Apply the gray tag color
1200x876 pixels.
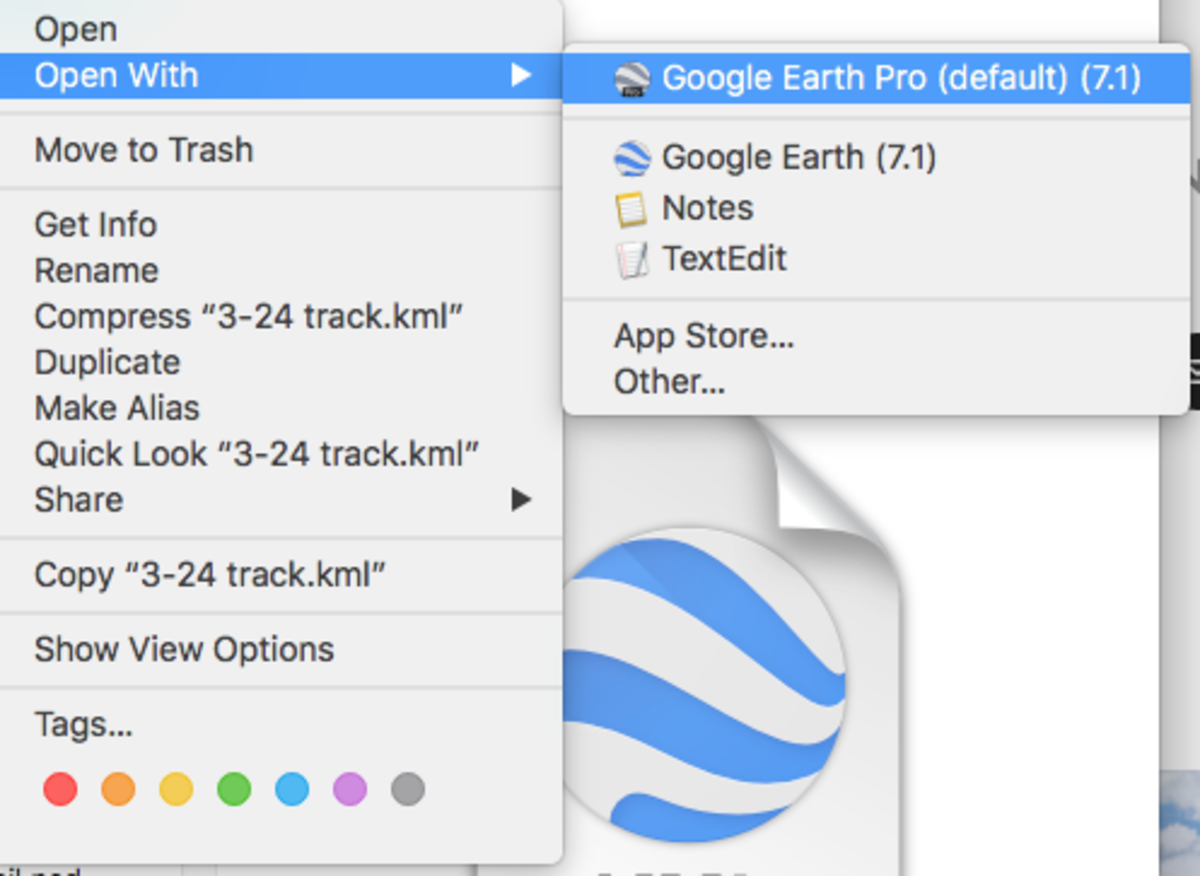[408, 789]
